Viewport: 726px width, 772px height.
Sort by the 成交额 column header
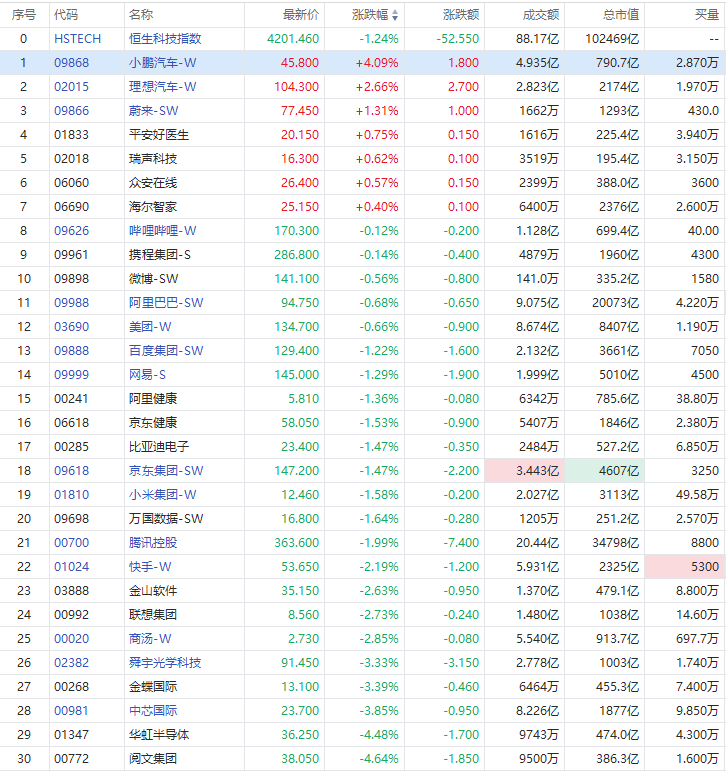tap(540, 15)
